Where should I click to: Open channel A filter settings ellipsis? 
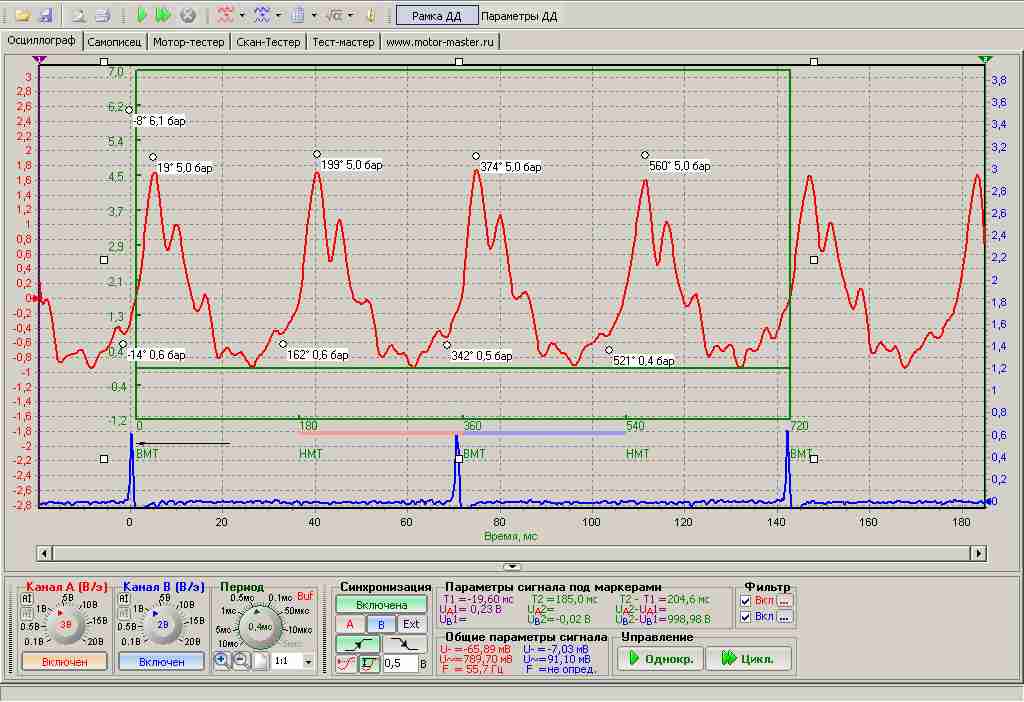click(x=784, y=601)
